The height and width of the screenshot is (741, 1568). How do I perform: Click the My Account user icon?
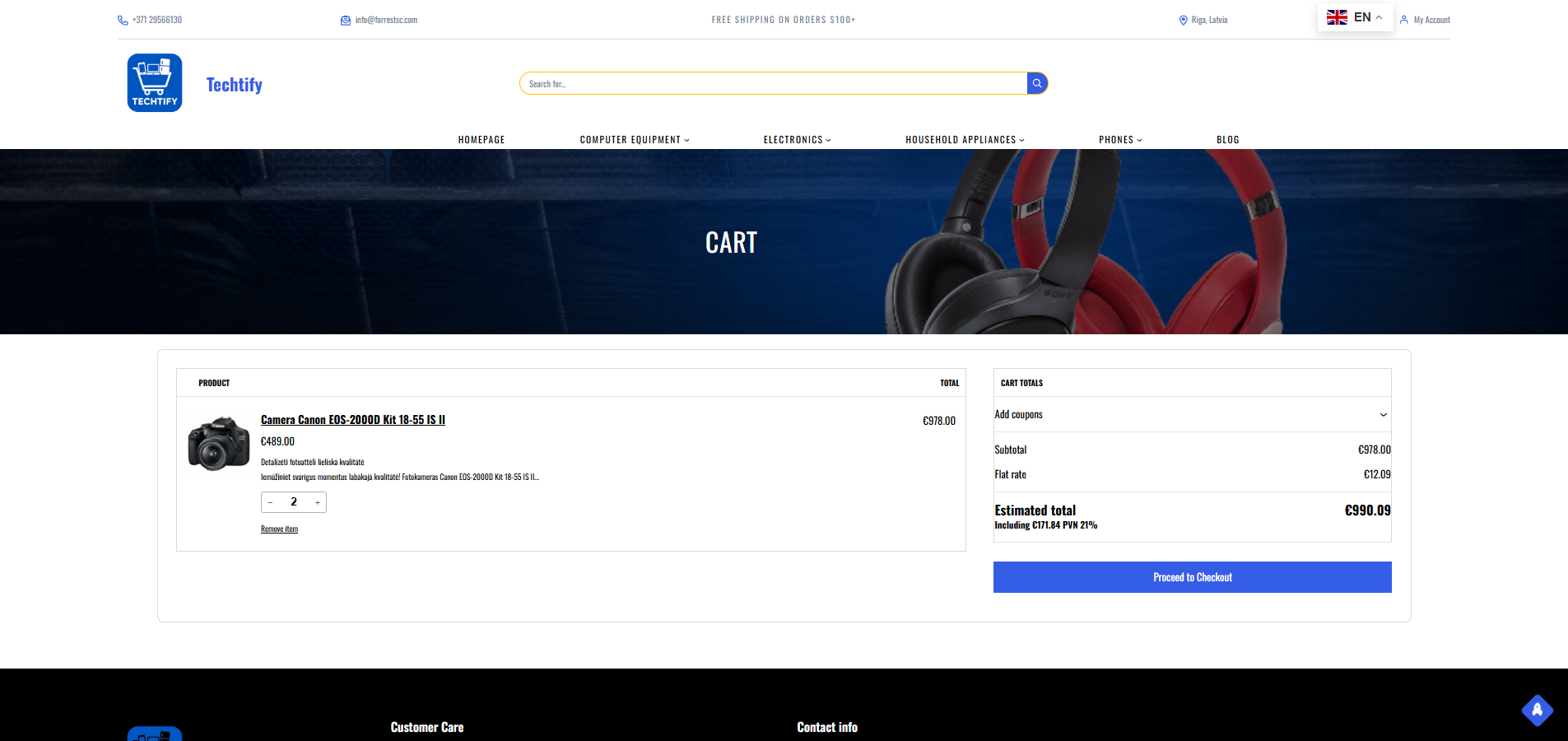pos(1404,20)
